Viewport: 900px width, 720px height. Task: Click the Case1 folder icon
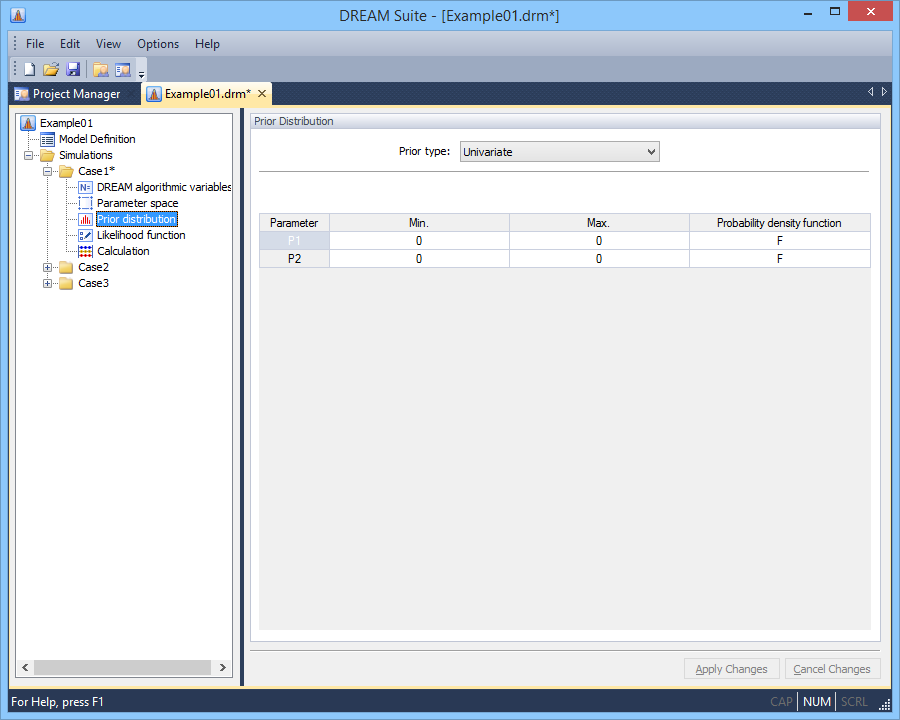67,171
